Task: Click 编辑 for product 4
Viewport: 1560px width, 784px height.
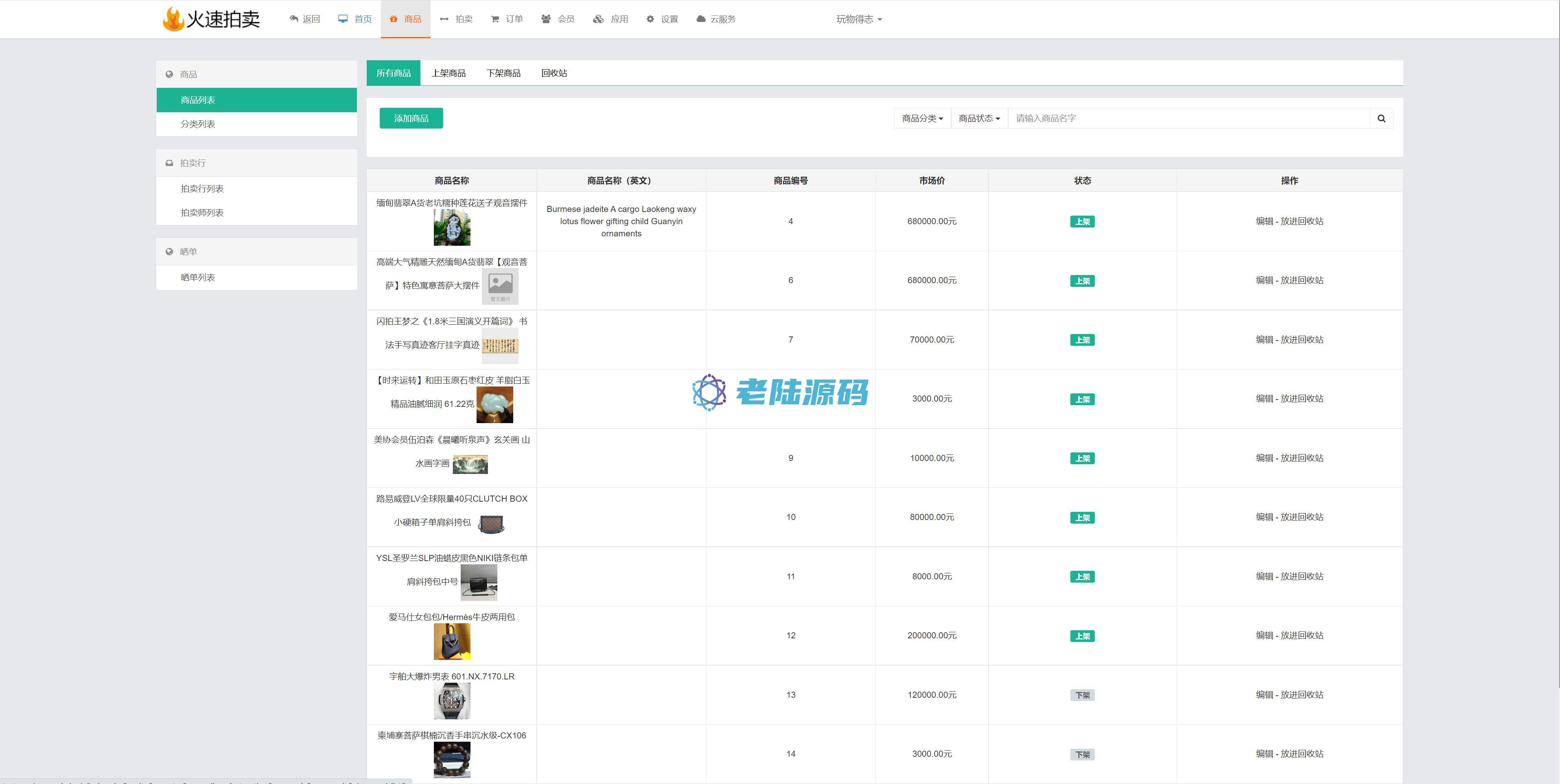Action: [x=1264, y=221]
